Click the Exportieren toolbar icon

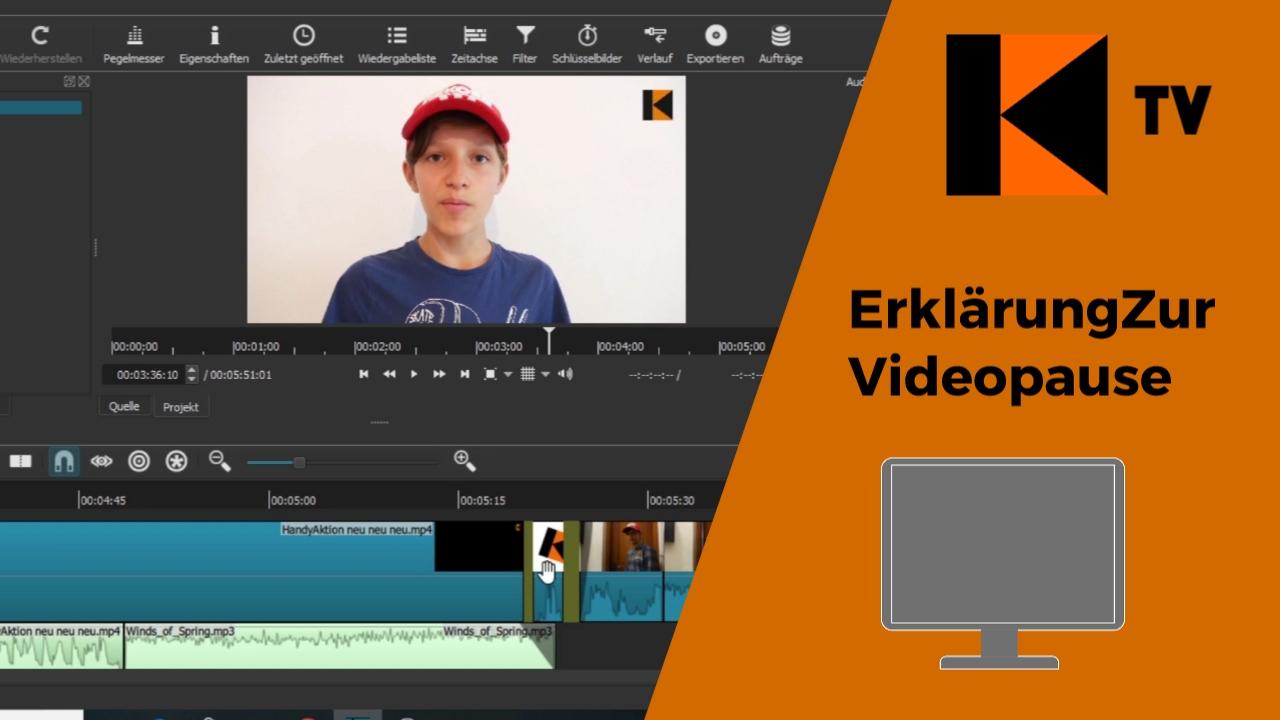(x=715, y=45)
